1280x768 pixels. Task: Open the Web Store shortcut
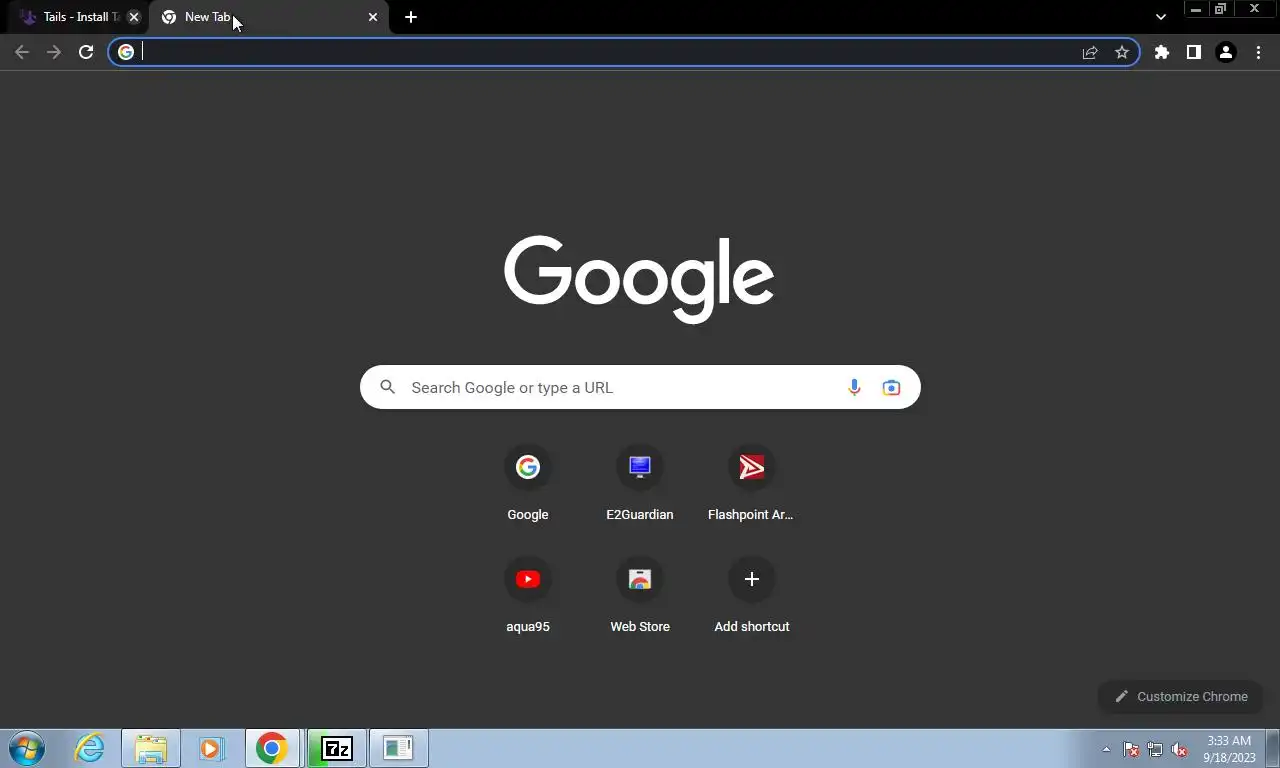click(x=640, y=596)
